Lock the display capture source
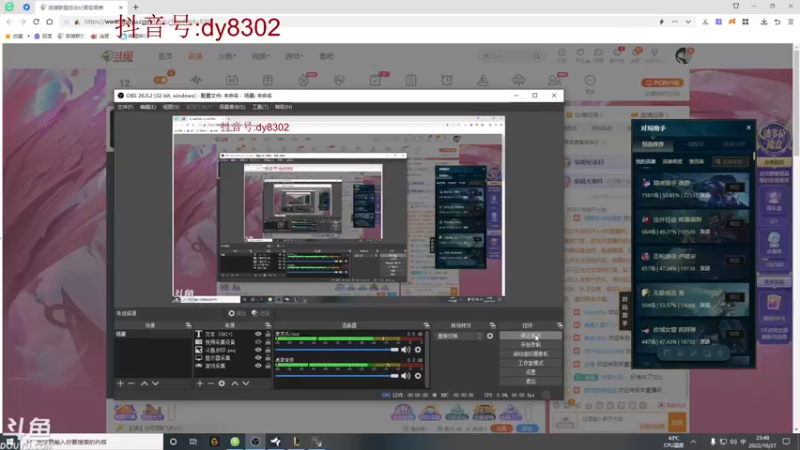 (x=268, y=358)
